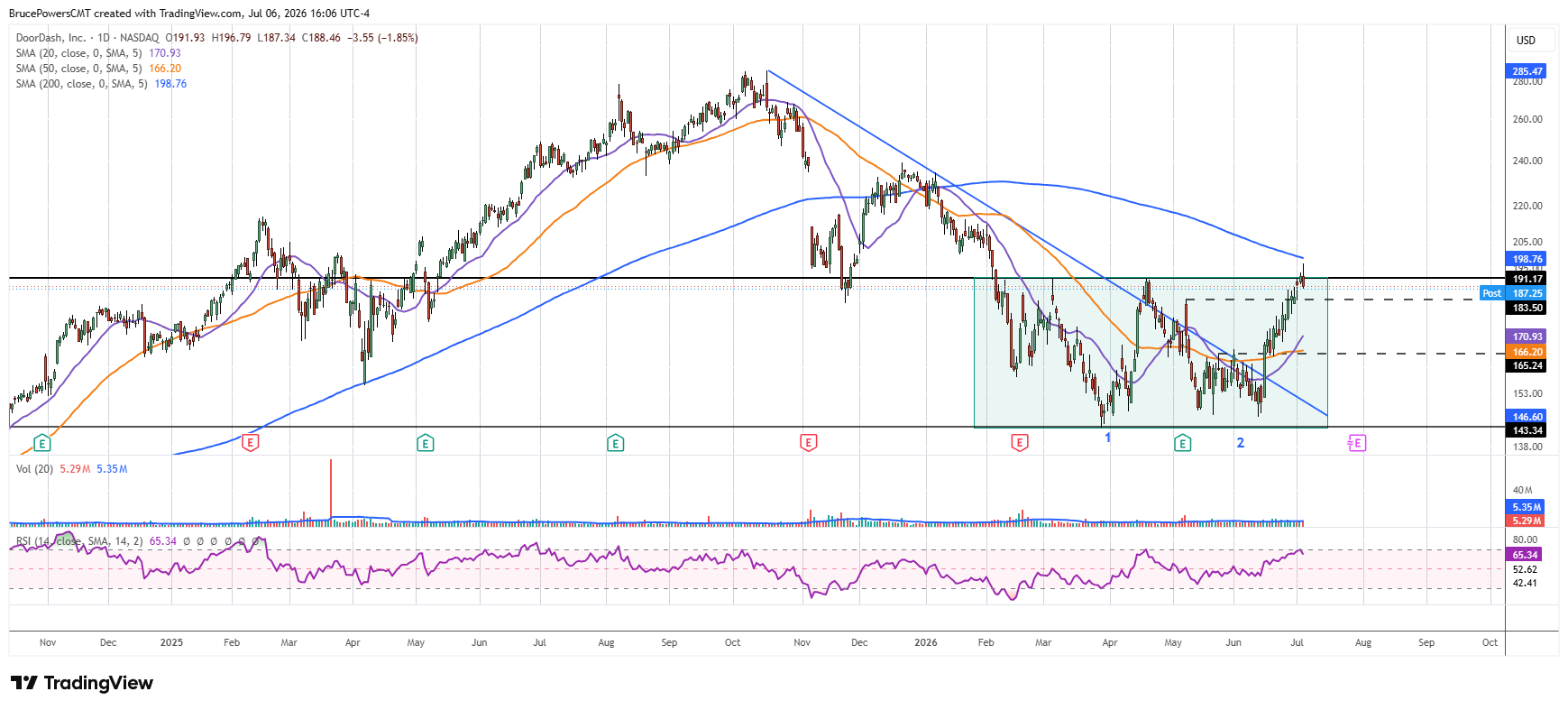The width and height of the screenshot is (1568, 710).
Task: Click the 2025 label on time axis
Action: [171, 642]
